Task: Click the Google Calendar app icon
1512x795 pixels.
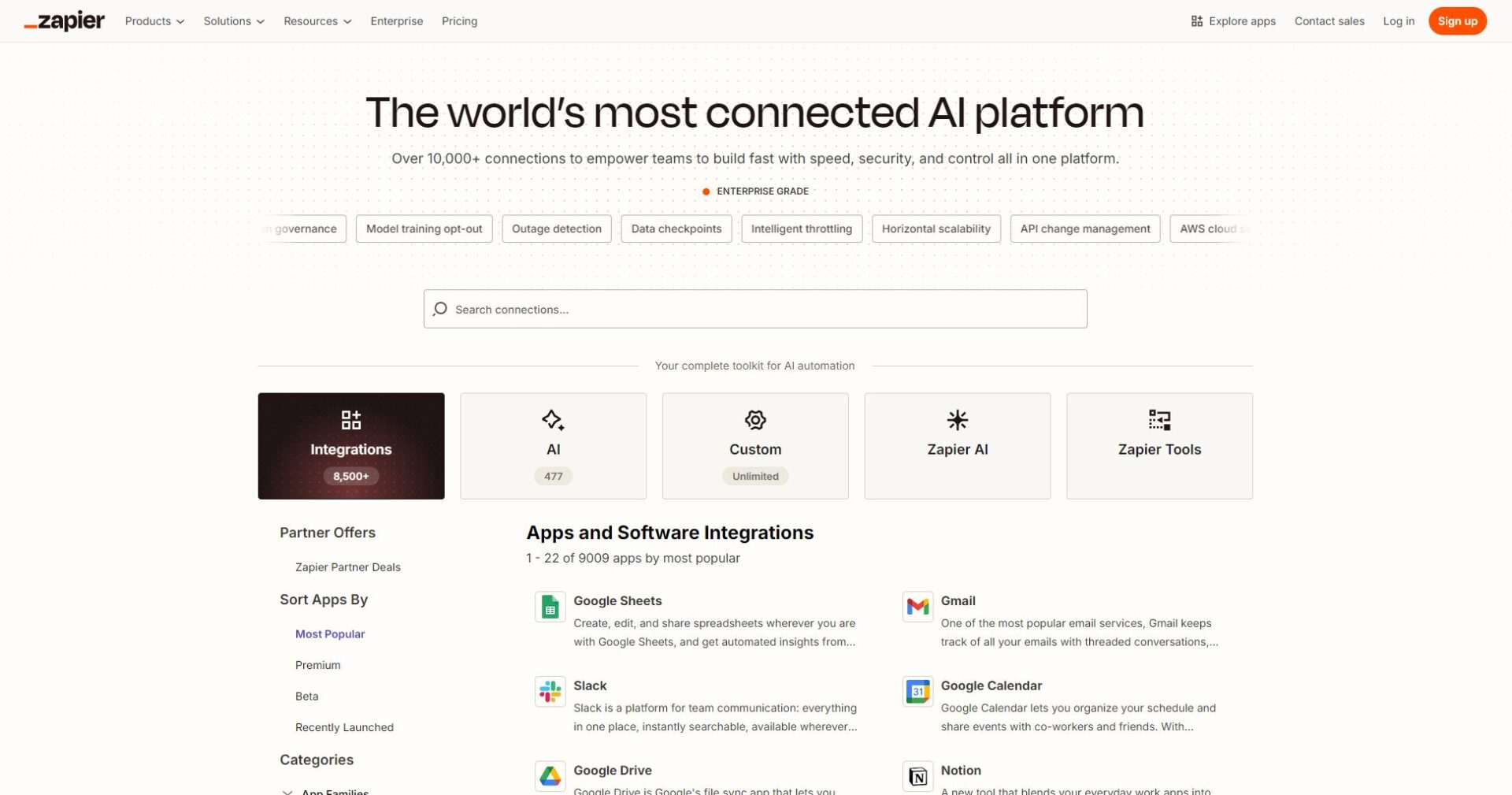Action: (917, 692)
